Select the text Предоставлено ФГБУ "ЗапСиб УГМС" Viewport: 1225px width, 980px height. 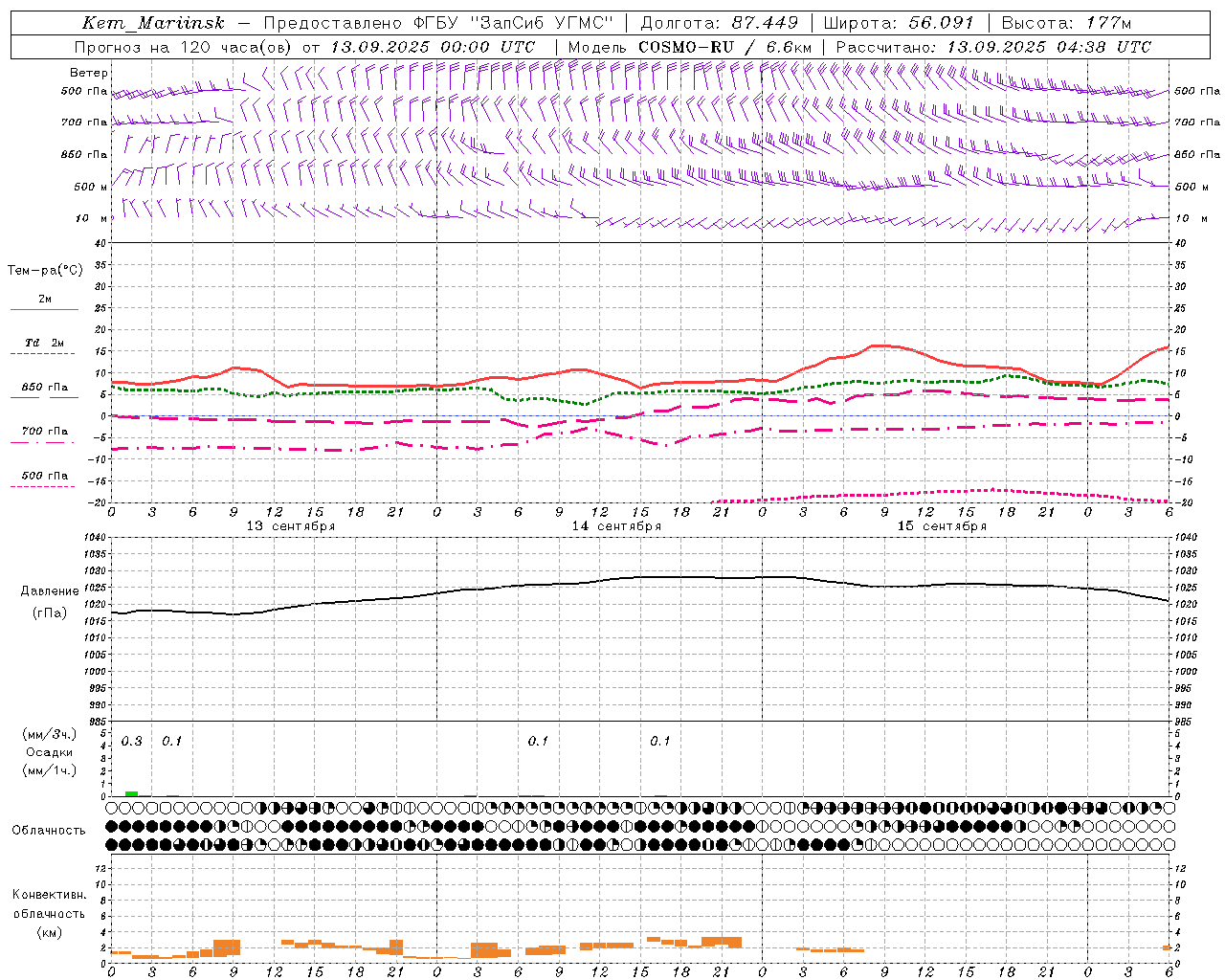click(x=437, y=23)
